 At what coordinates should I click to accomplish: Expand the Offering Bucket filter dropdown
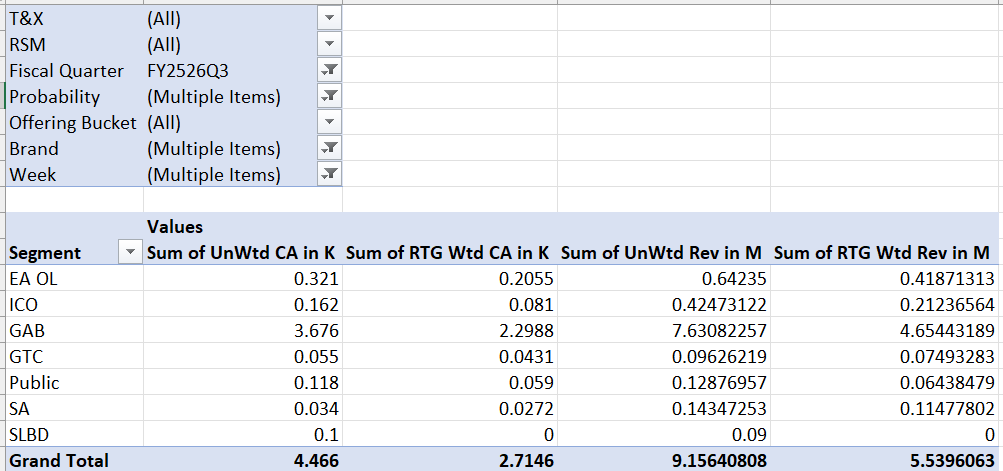330,123
